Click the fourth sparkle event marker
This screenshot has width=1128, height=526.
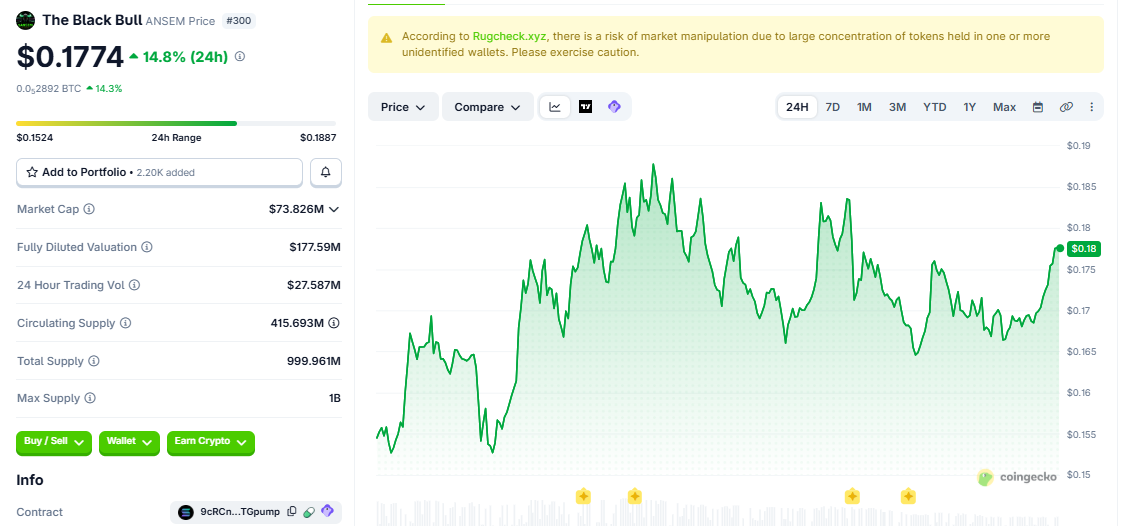(908, 496)
